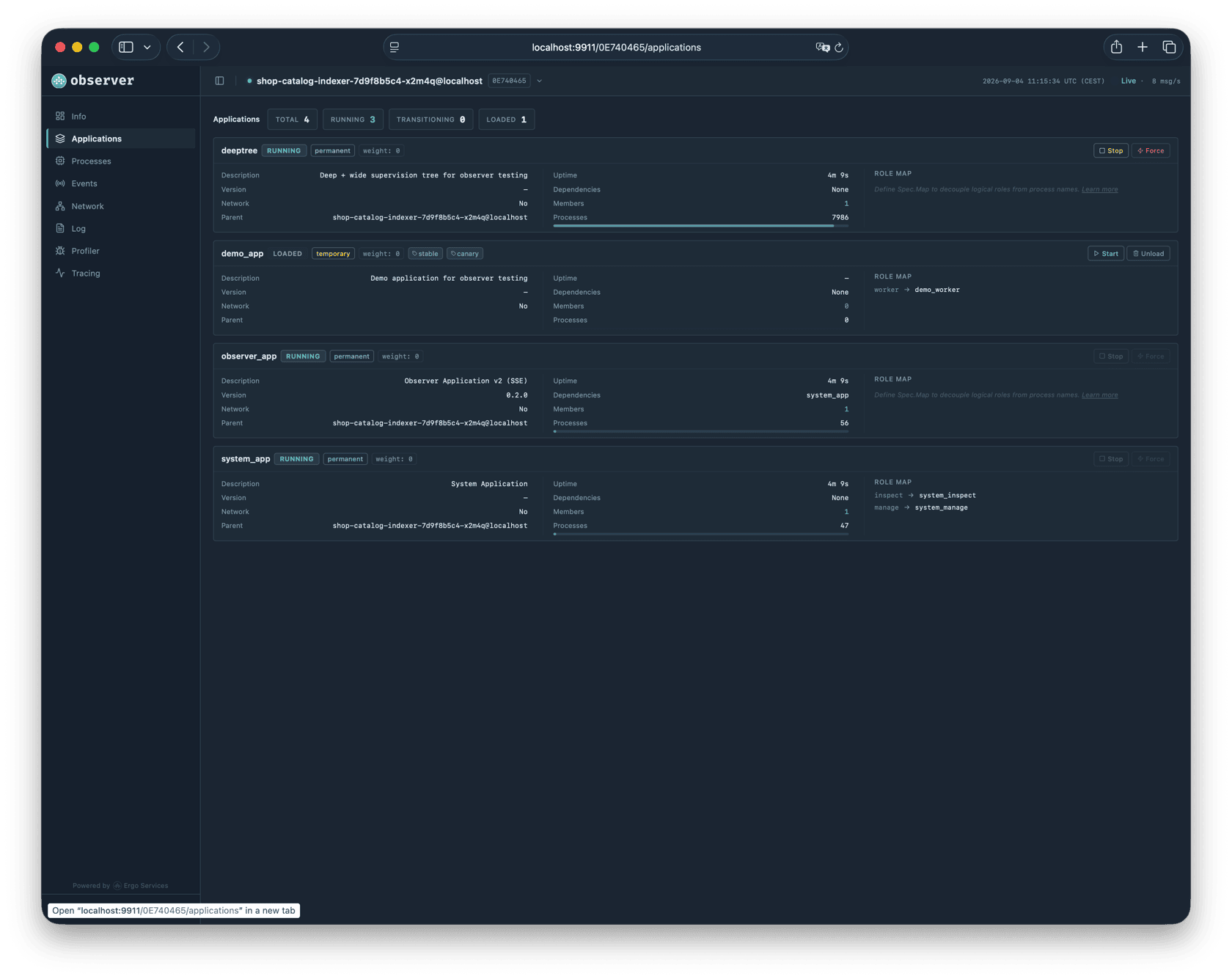The height and width of the screenshot is (979, 1232).
Task: Toggle the Live streaming indicator
Action: (1128, 81)
